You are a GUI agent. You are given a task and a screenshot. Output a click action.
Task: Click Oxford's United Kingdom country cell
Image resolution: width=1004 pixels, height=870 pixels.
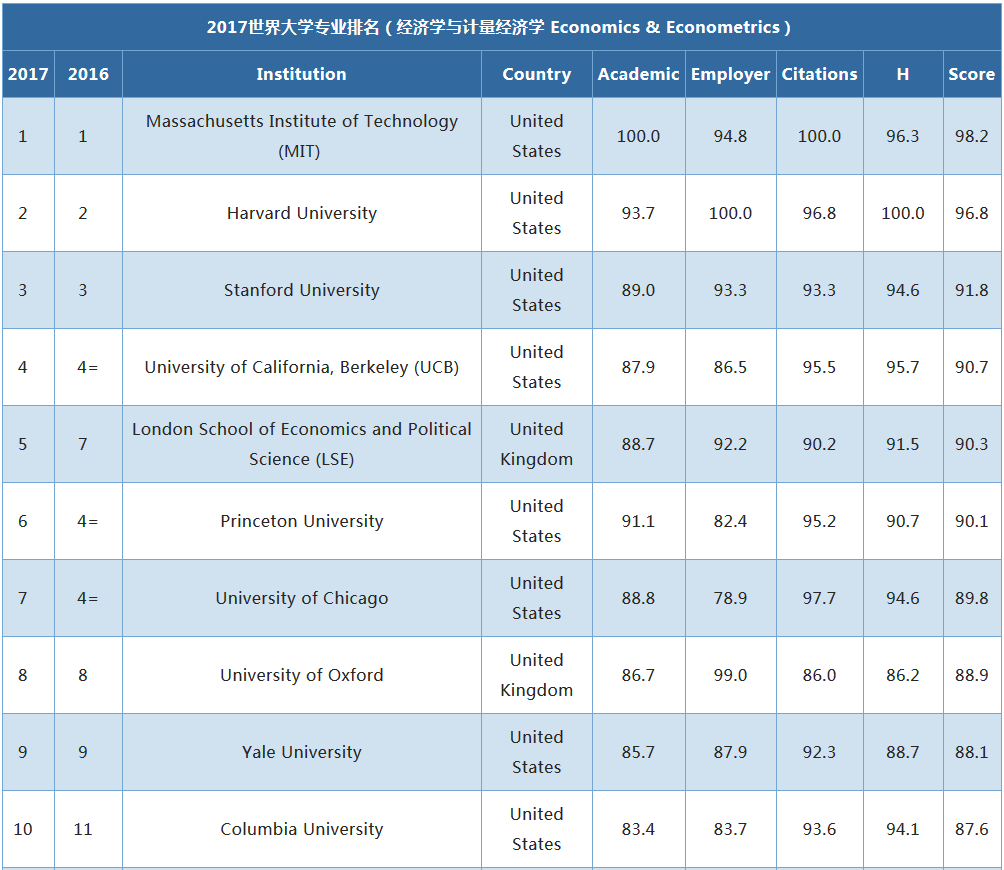537,675
